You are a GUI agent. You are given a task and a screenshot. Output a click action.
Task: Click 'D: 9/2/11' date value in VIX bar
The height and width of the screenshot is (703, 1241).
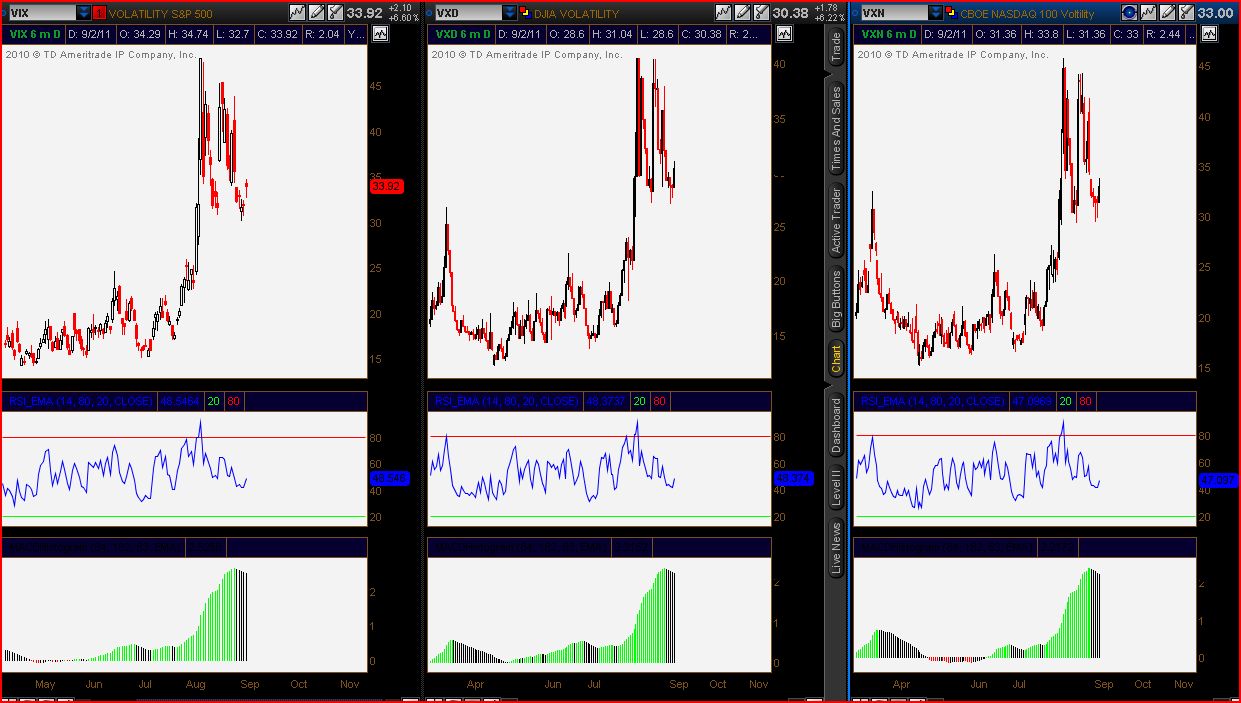(91, 33)
